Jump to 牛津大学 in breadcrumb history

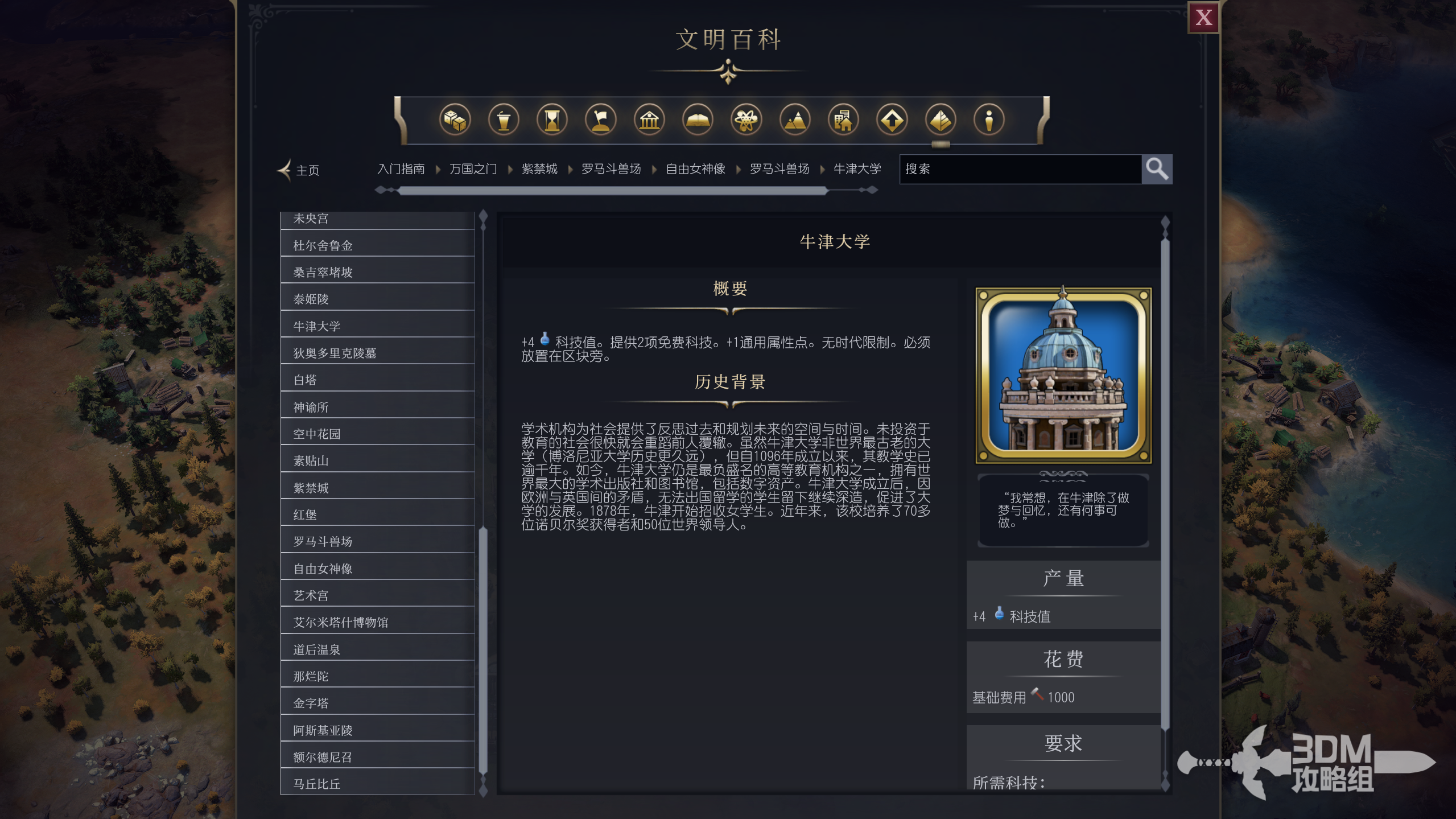point(857,169)
